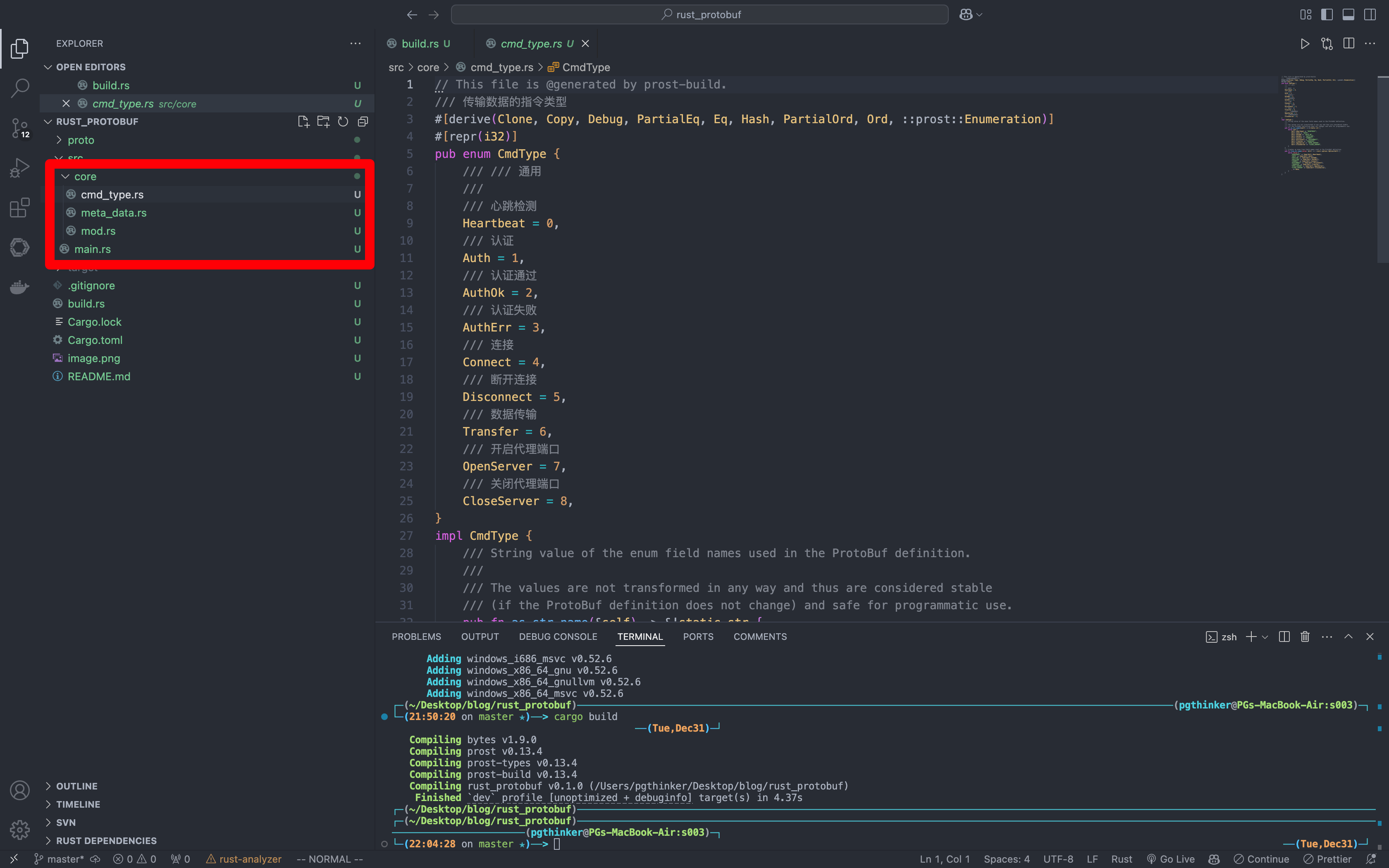Click the rust_protobuf command center search

pyautogui.click(x=699, y=14)
